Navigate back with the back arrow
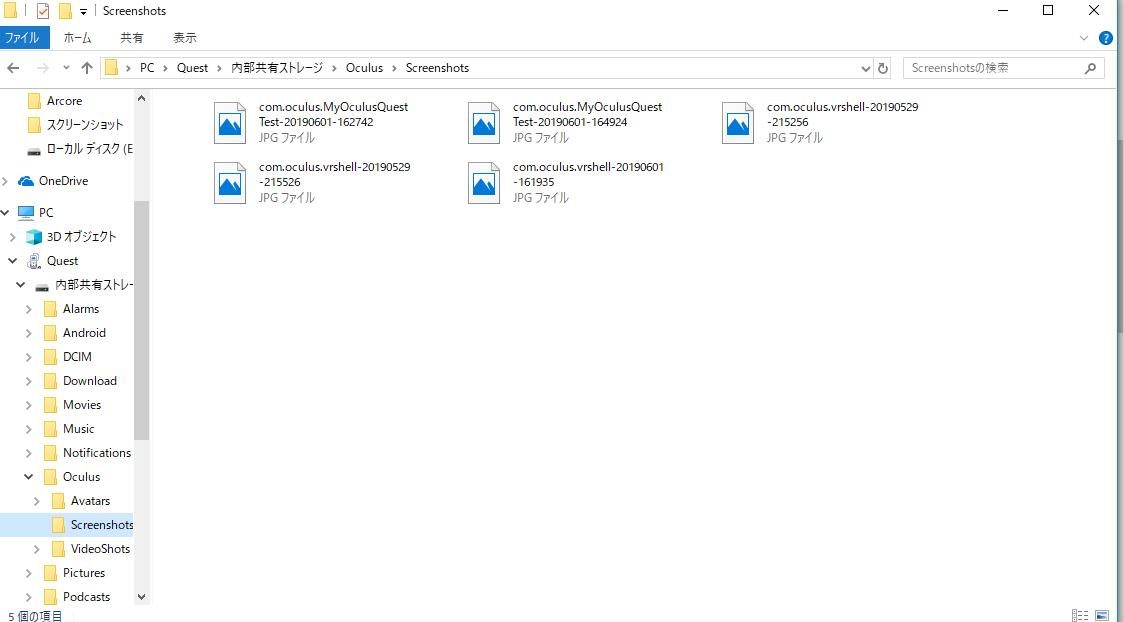1124x622 pixels. point(13,67)
